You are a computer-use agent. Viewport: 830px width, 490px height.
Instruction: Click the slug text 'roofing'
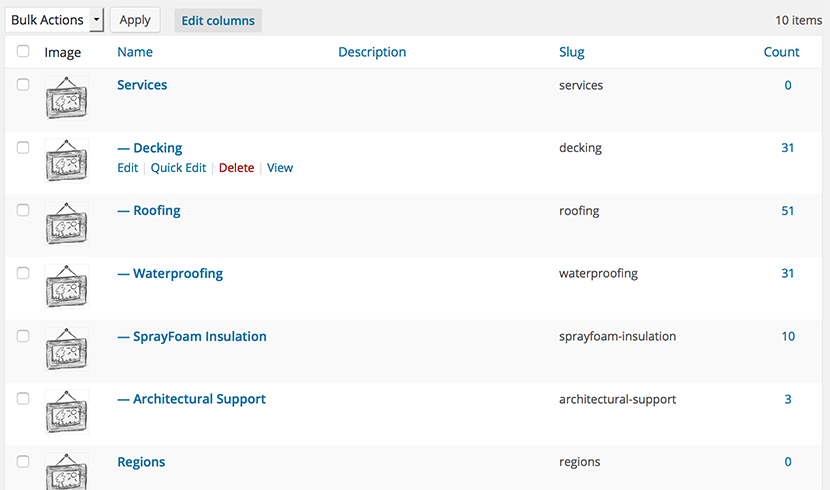tap(579, 211)
